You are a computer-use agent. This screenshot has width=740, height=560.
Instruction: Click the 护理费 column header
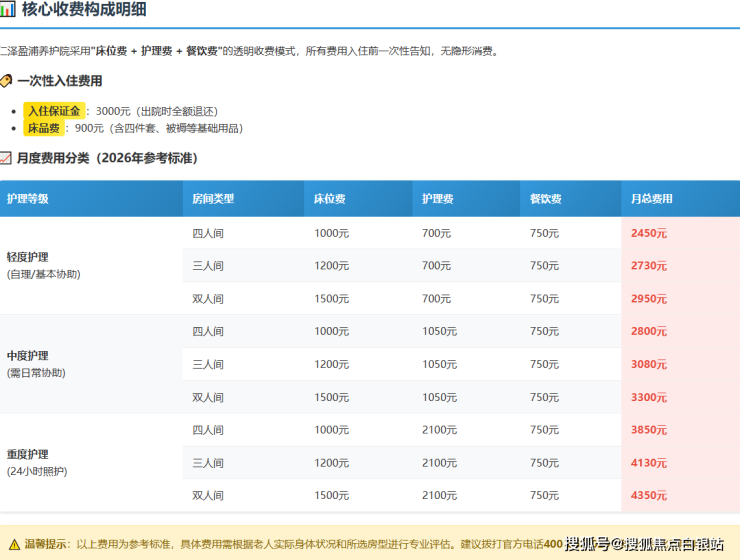click(x=437, y=199)
